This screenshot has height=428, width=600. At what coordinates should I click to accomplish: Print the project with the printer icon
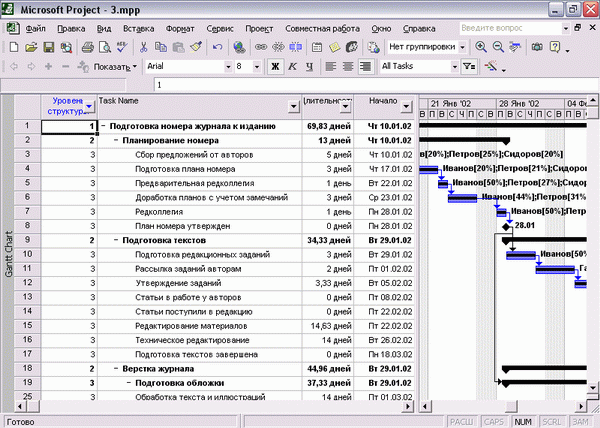coord(88,47)
